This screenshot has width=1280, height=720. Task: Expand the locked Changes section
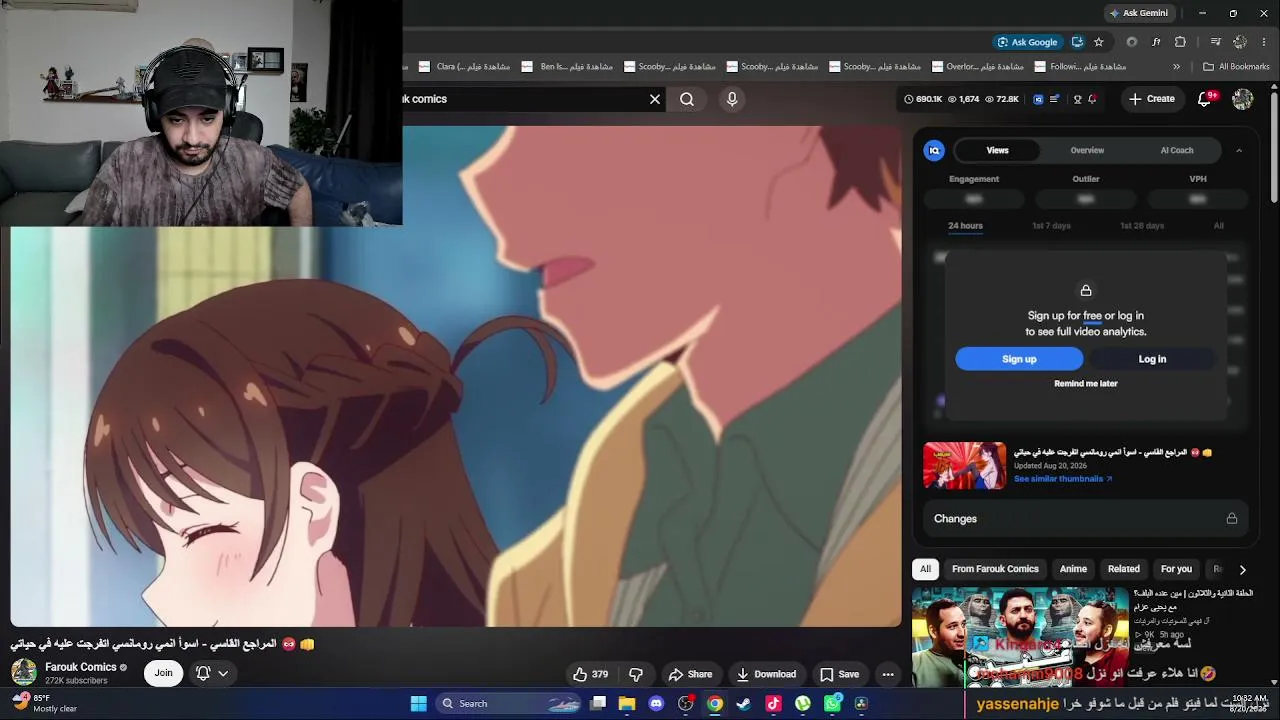point(1086,519)
